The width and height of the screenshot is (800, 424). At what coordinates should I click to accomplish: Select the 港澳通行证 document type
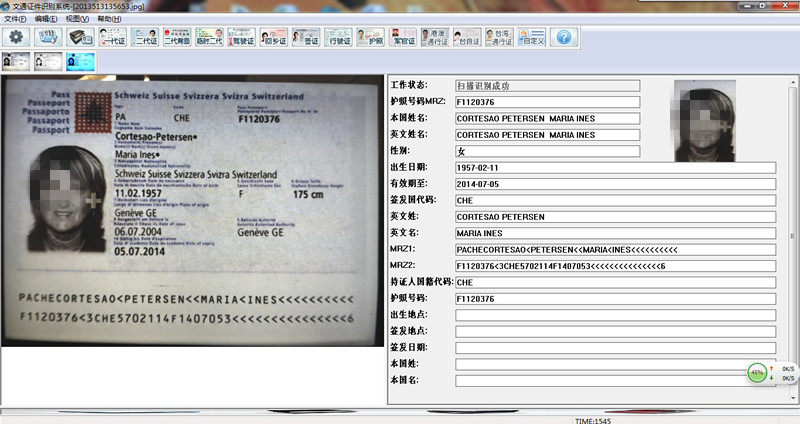tap(435, 37)
